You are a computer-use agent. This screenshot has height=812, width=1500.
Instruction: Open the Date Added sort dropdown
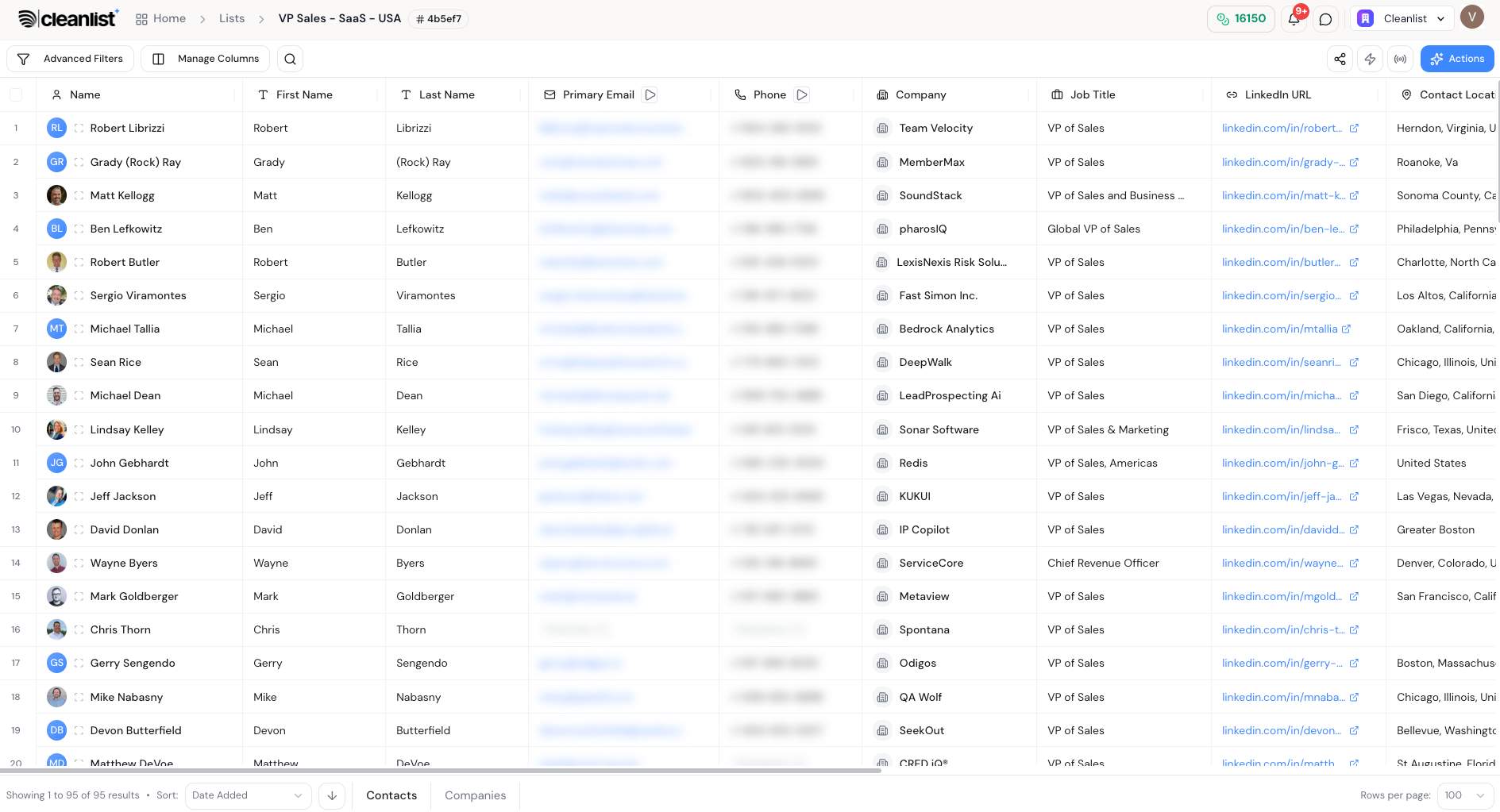pos(248,795)
